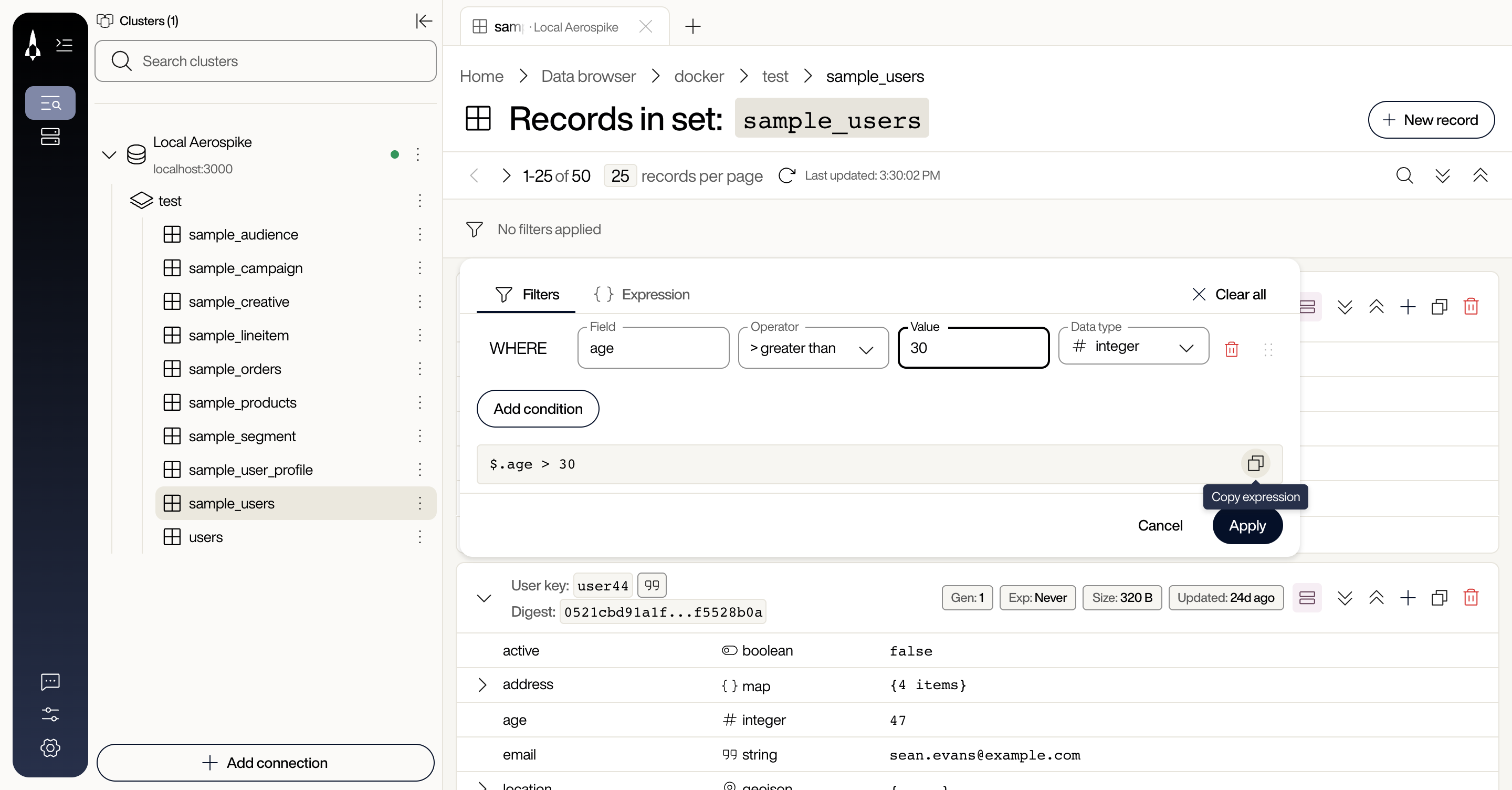Image resolution: width=1512 pixels, height=790 pixels.
Task: Click Add connection button
Action: pyautogui.click(x=265, y=762)
